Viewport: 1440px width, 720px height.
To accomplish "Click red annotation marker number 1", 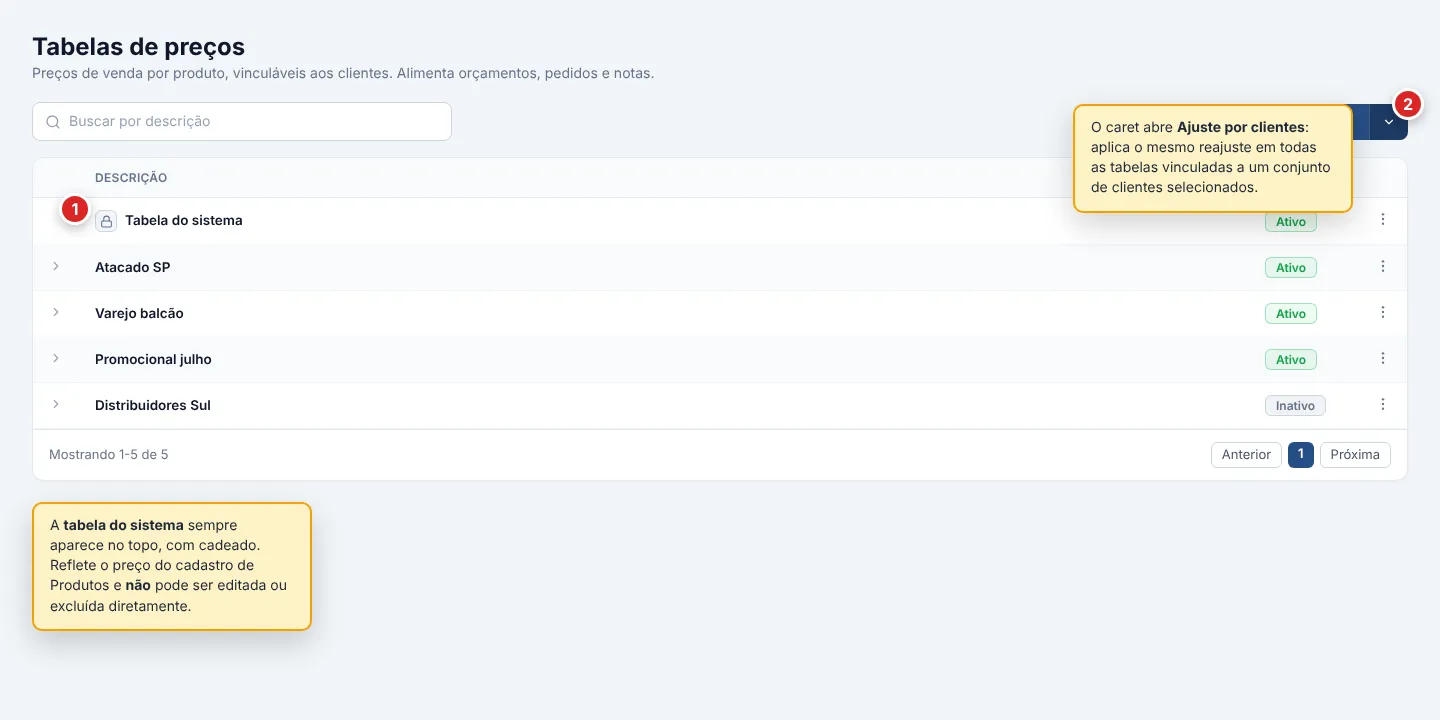I will (75, 210).
